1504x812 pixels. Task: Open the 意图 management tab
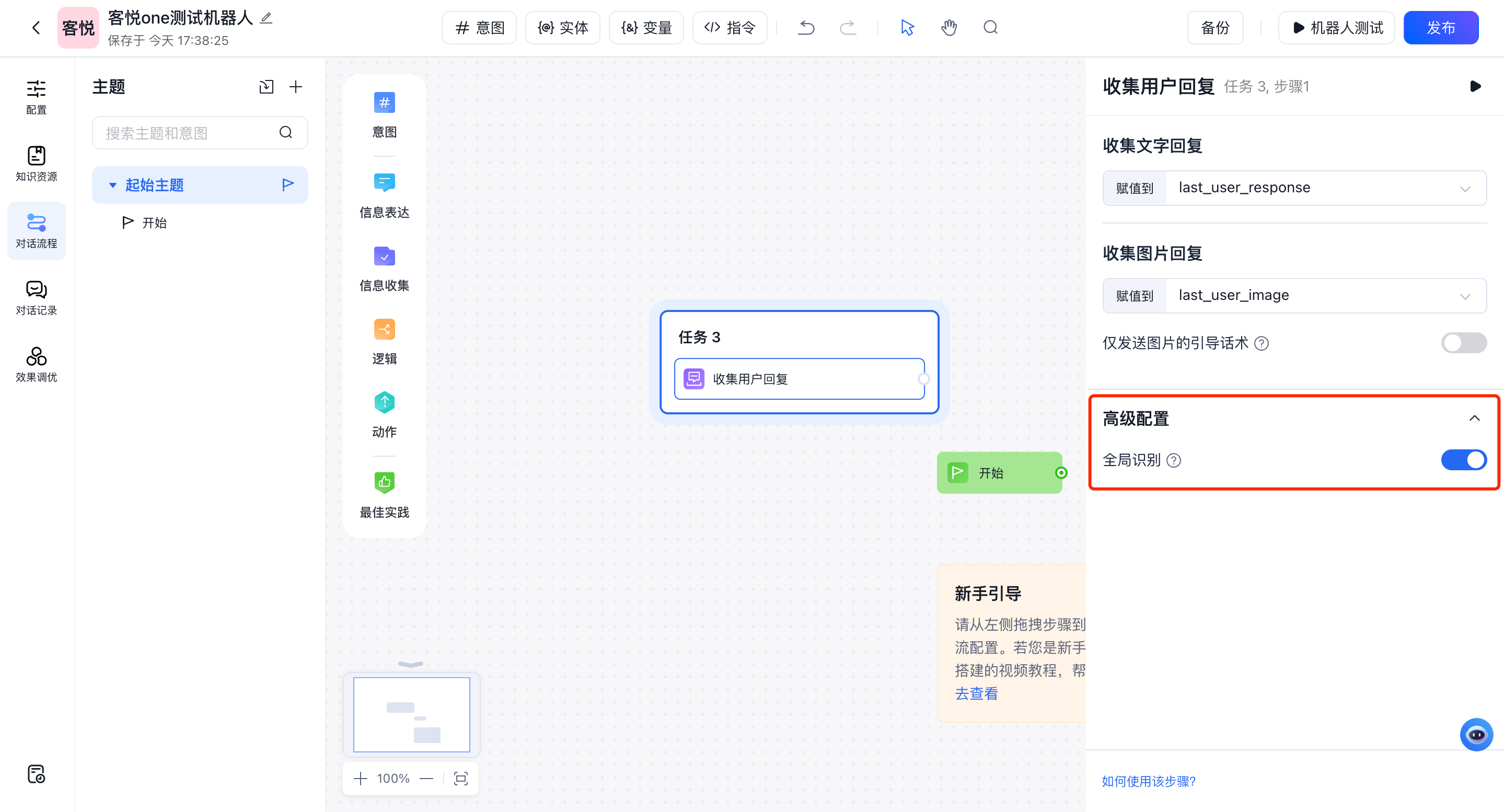click(x=479, y=28)
